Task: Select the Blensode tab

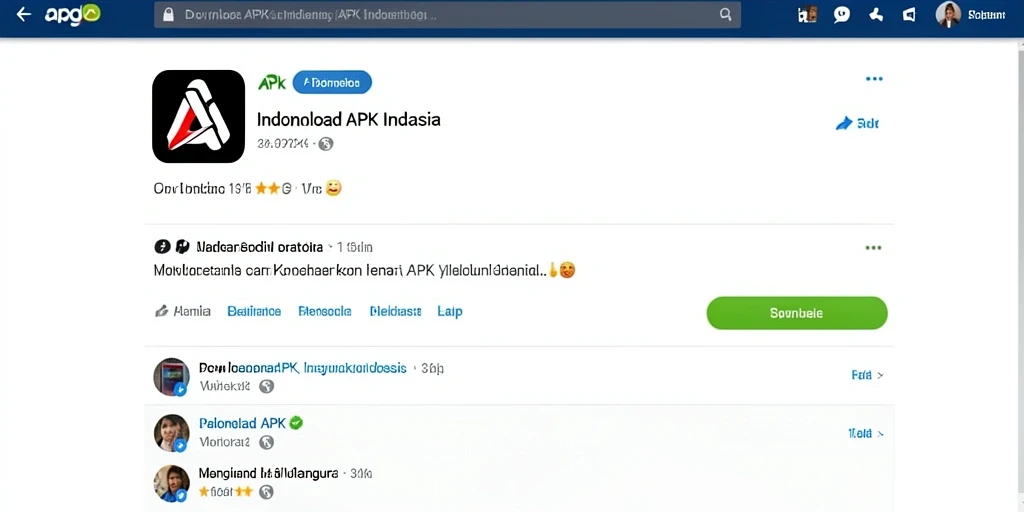Action: tap(325, 312)
